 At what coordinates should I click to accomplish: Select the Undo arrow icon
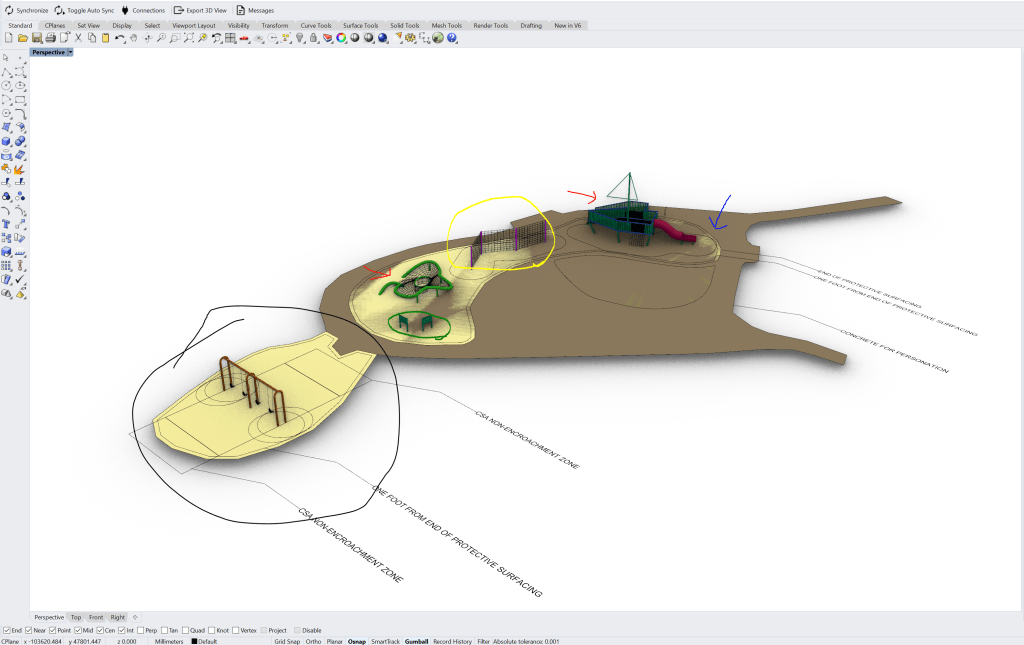tap(120, 38)
